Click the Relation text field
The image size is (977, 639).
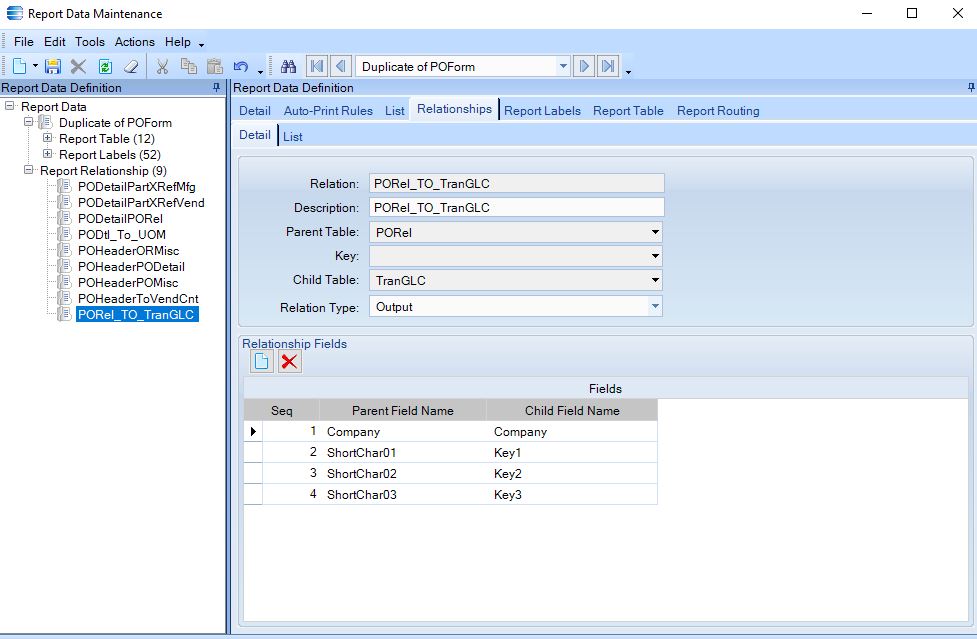tap(517, 183)
